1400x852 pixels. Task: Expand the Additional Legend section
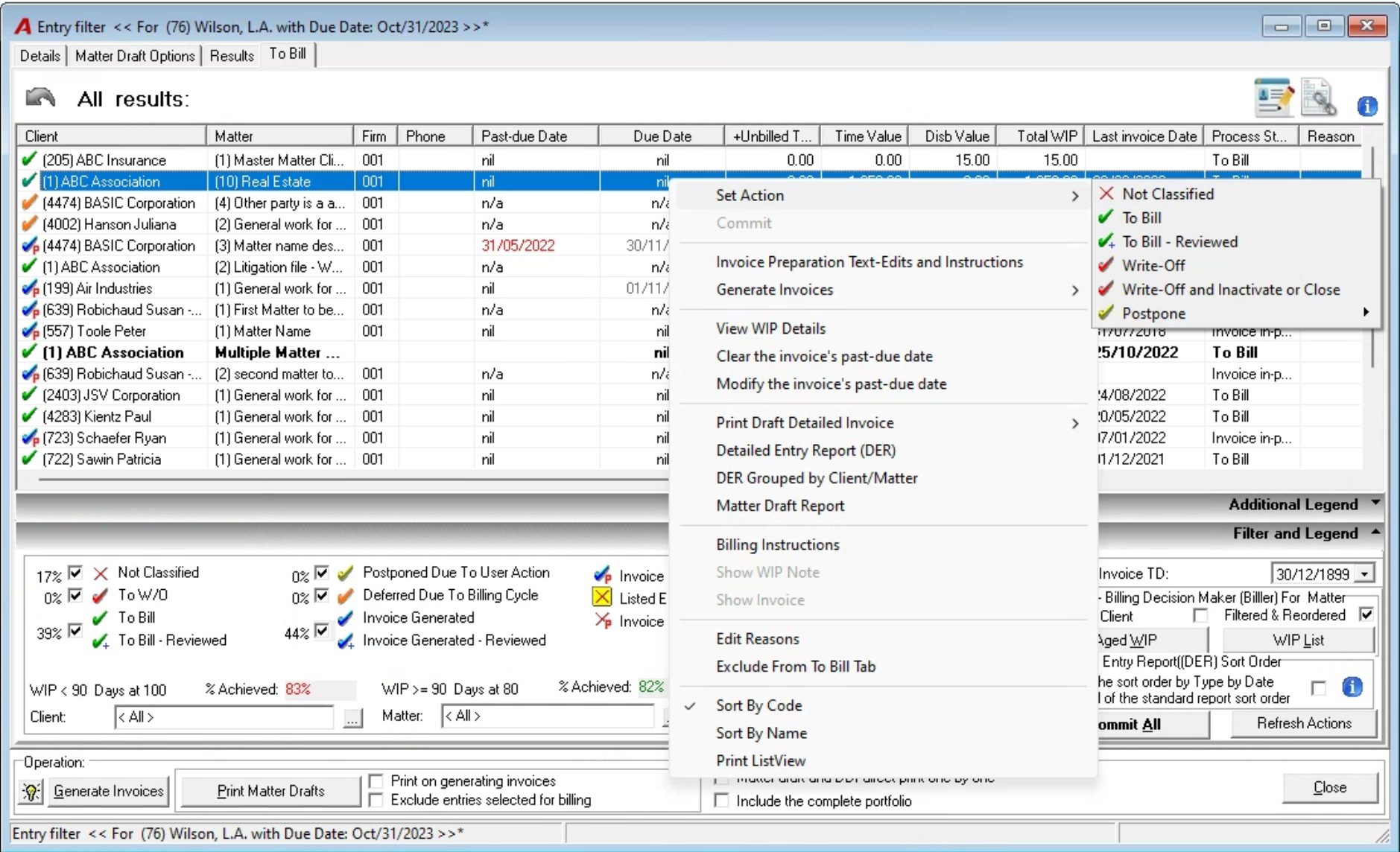tap(1375, 503)
